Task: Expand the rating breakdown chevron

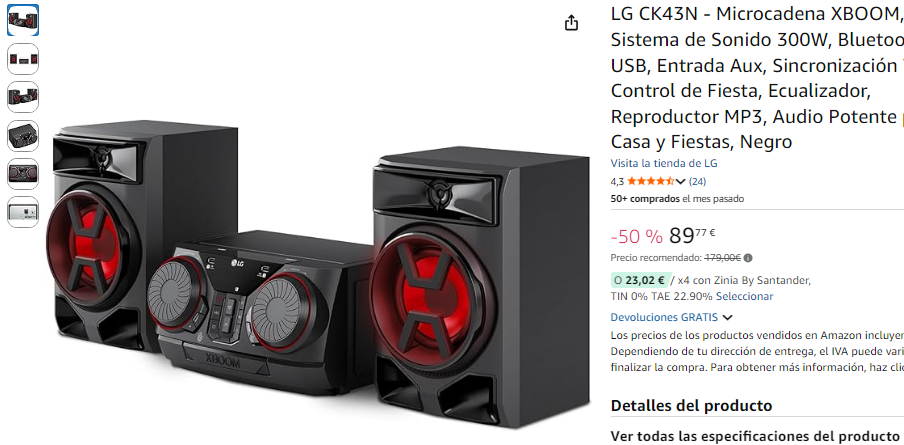Action: pos(680,182)
